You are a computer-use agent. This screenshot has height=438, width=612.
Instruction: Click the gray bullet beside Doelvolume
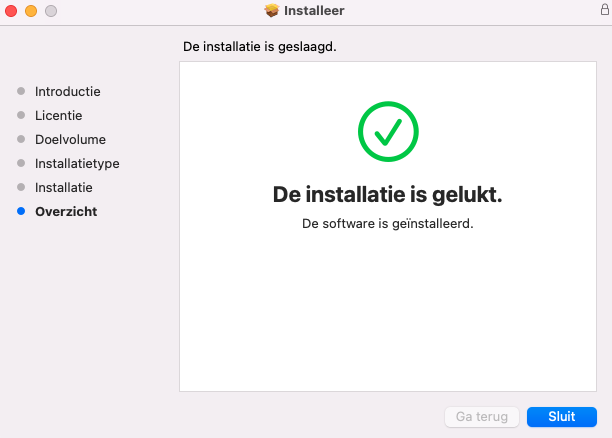(21, 139)
